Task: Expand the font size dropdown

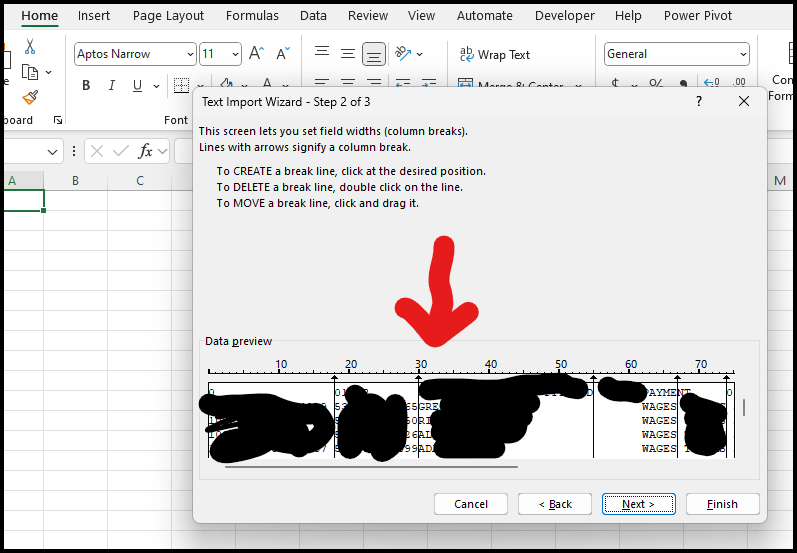Action: (235, 54)
